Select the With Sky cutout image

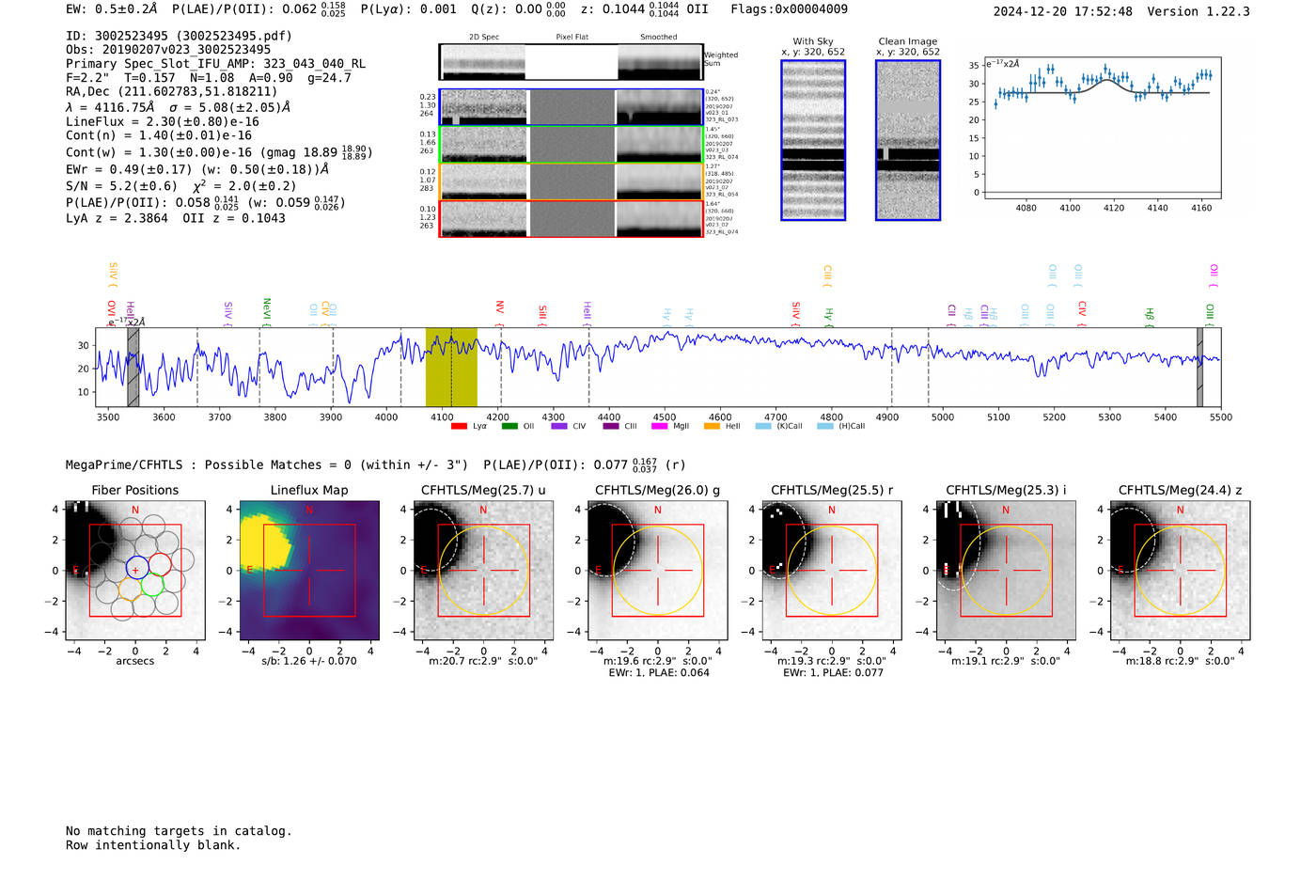[x=813, y=140]
